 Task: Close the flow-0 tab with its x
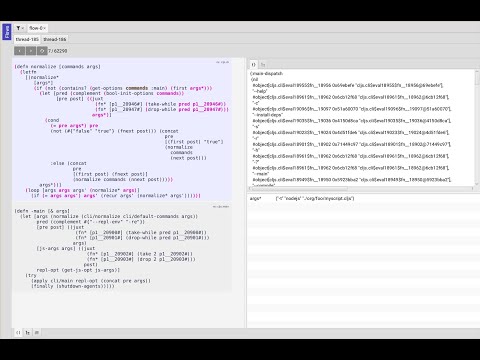(x=45, y=28)
